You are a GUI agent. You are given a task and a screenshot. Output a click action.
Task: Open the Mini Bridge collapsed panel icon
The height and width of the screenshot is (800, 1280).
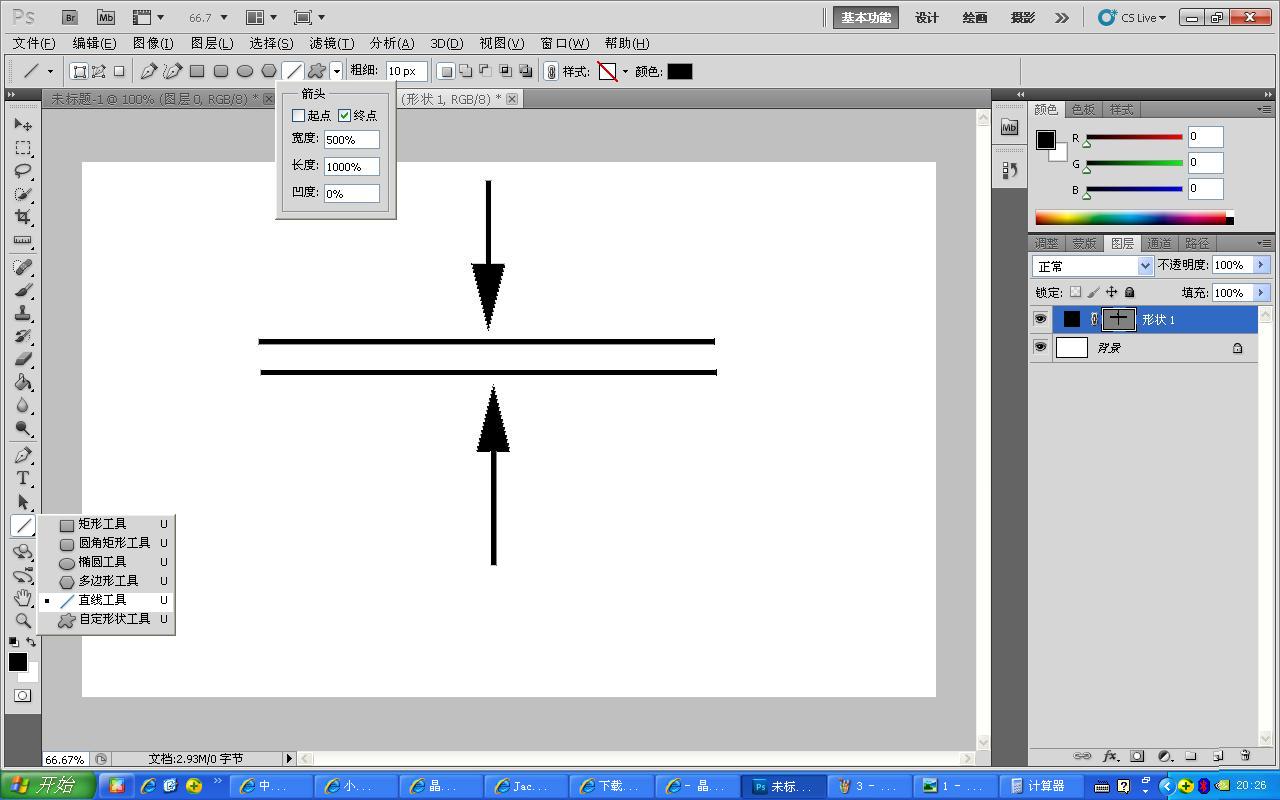[1009, 127]
